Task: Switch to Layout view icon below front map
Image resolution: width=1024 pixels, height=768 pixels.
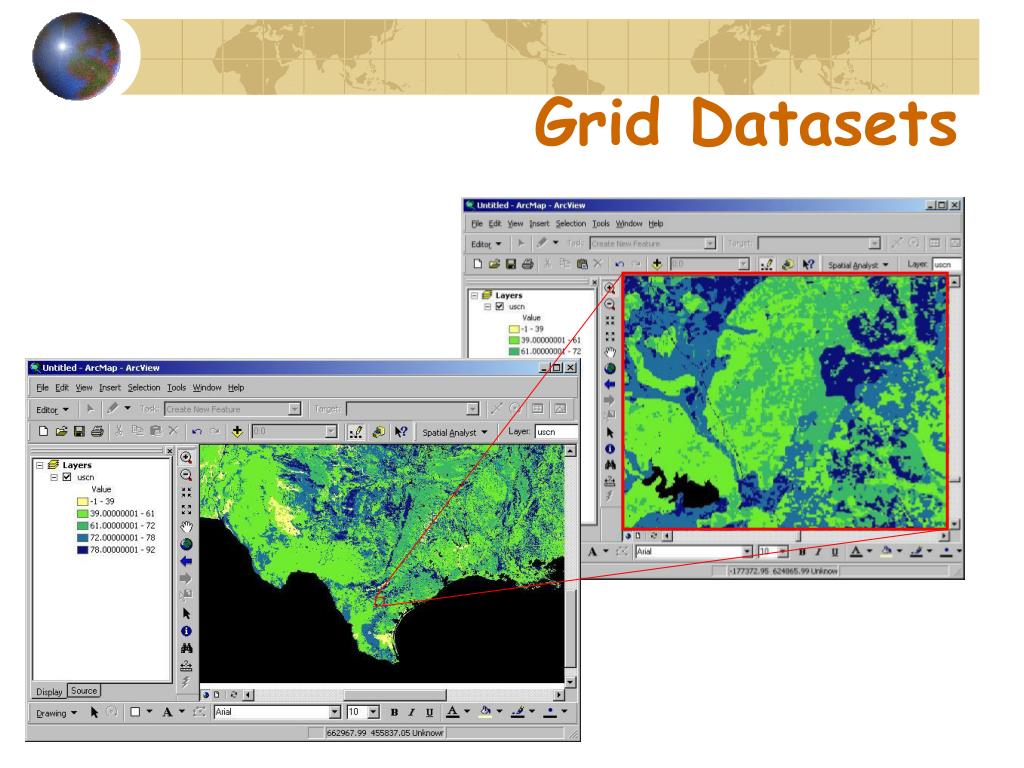Action: click(217, 695)
